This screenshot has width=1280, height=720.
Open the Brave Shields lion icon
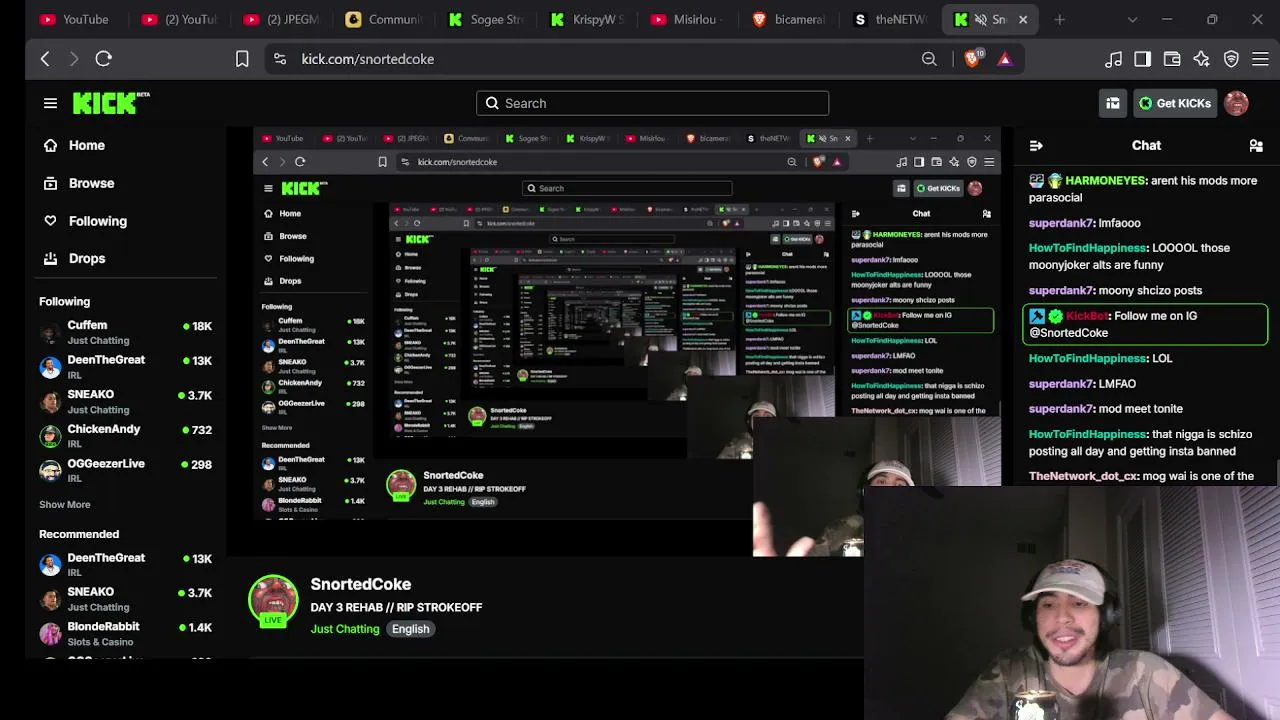click(x=972, y=59)
